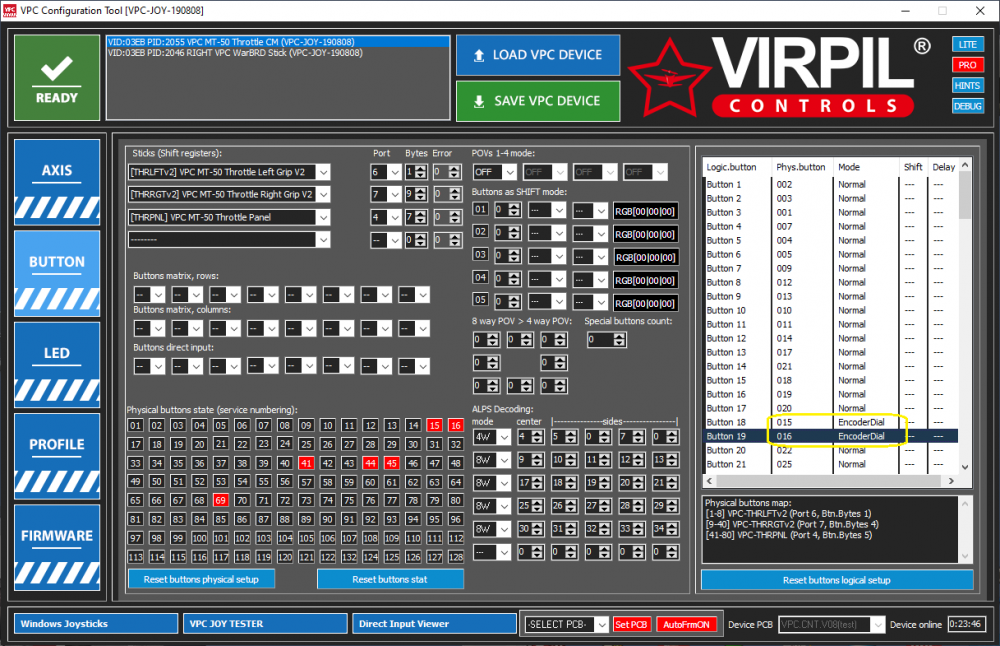Click the Virpil Controls star logo
Viewport: 1000px width, 646px height.
click(x=666, y=77)
